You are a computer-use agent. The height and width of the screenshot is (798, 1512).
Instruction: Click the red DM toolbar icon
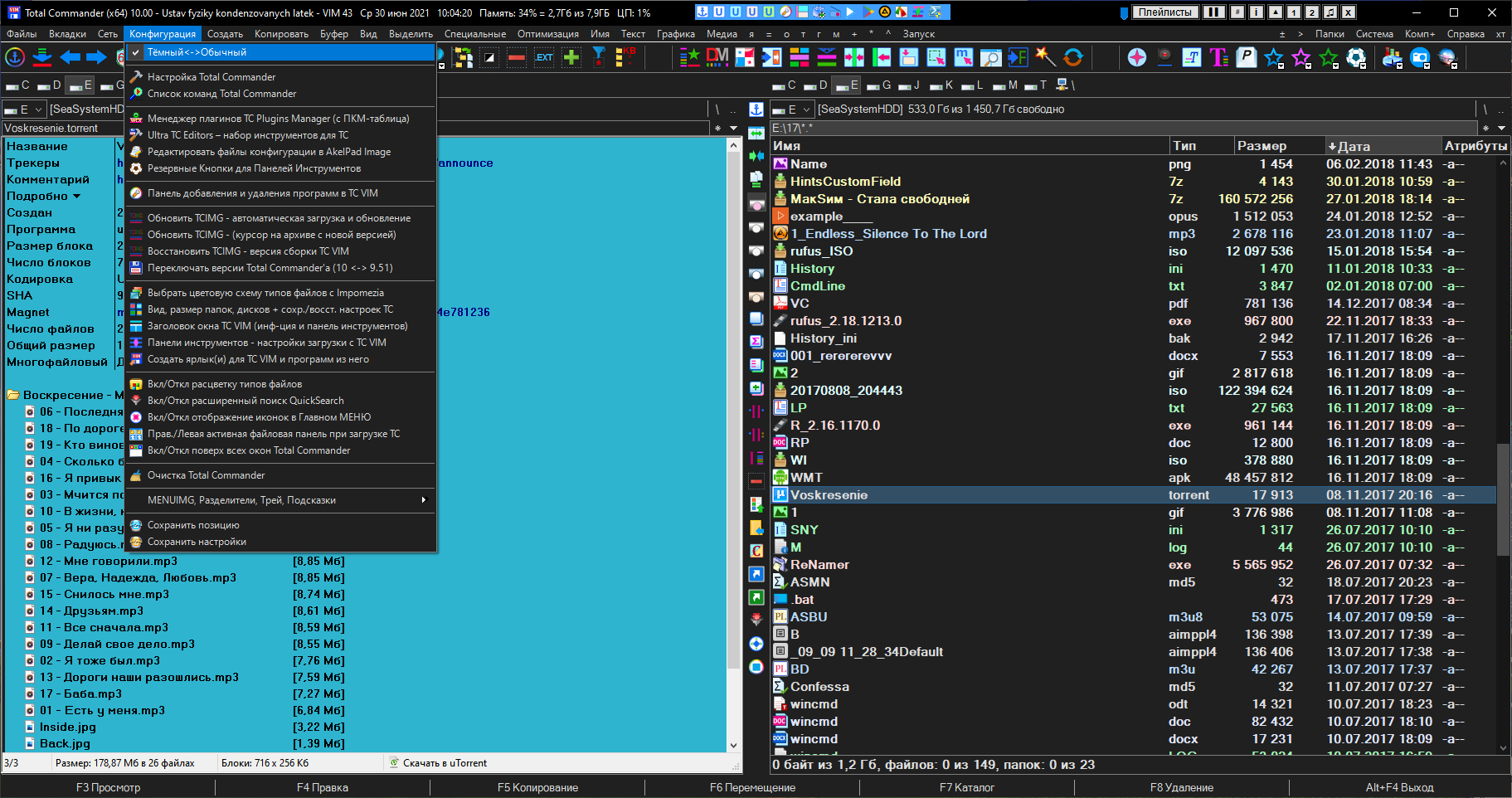pyautogui.click(x=717, y=57)
